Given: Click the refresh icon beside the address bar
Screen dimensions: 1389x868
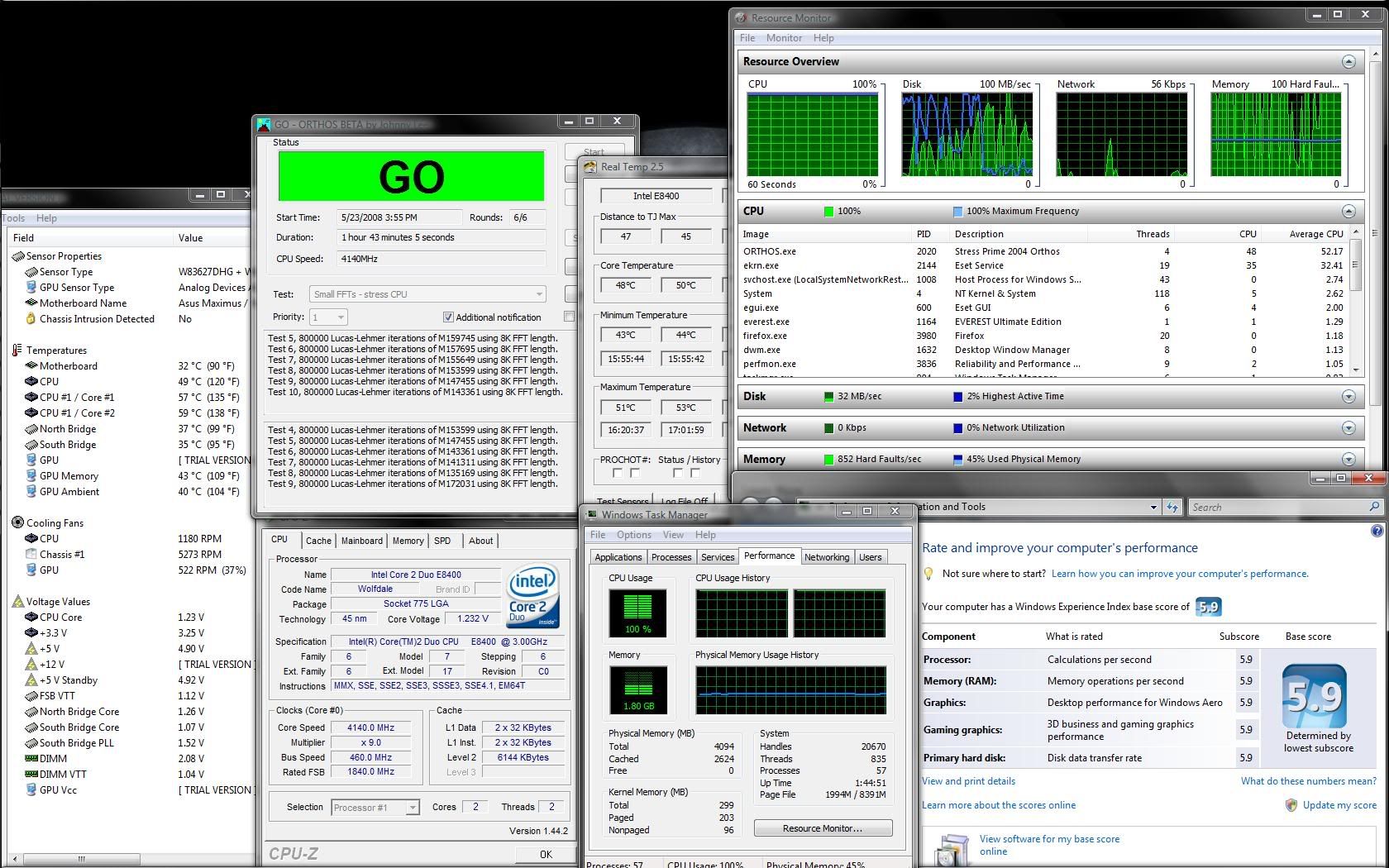Looking at the screenshot, I should coord(1172,507).
